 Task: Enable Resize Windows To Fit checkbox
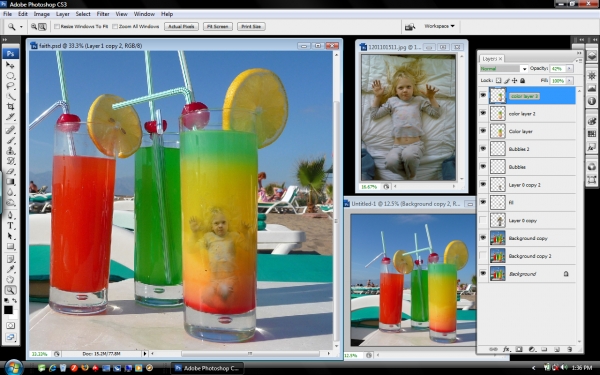coord(57,26)
